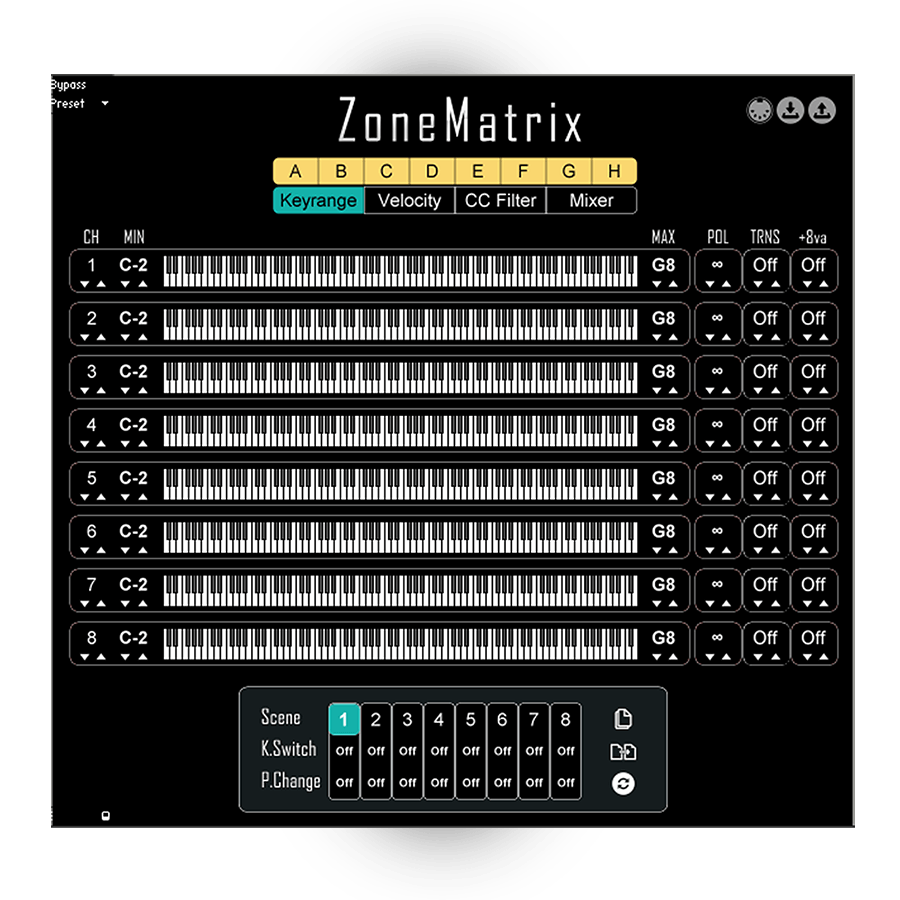Toggle K.Switch off value for scene 8
Screen dimensions: 900x900
[565, 751]
